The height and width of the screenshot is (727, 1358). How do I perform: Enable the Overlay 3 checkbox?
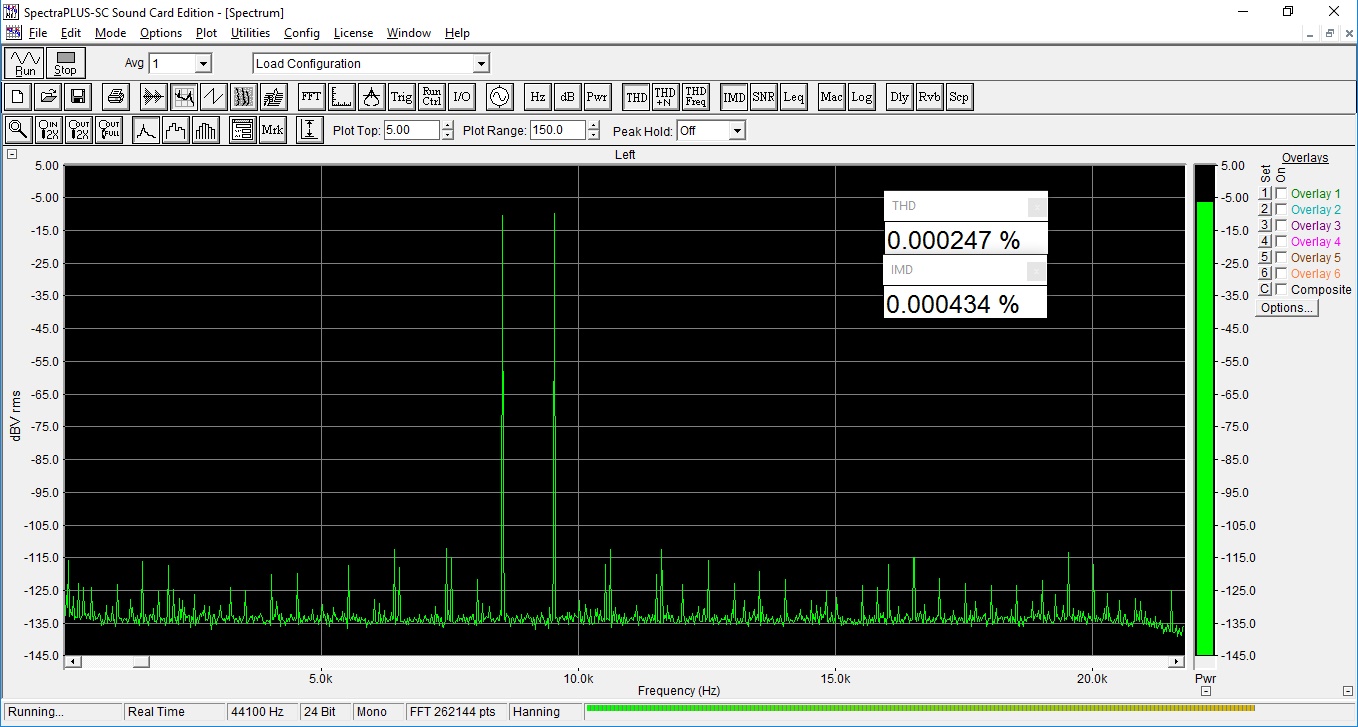[x=1281, y=226]
